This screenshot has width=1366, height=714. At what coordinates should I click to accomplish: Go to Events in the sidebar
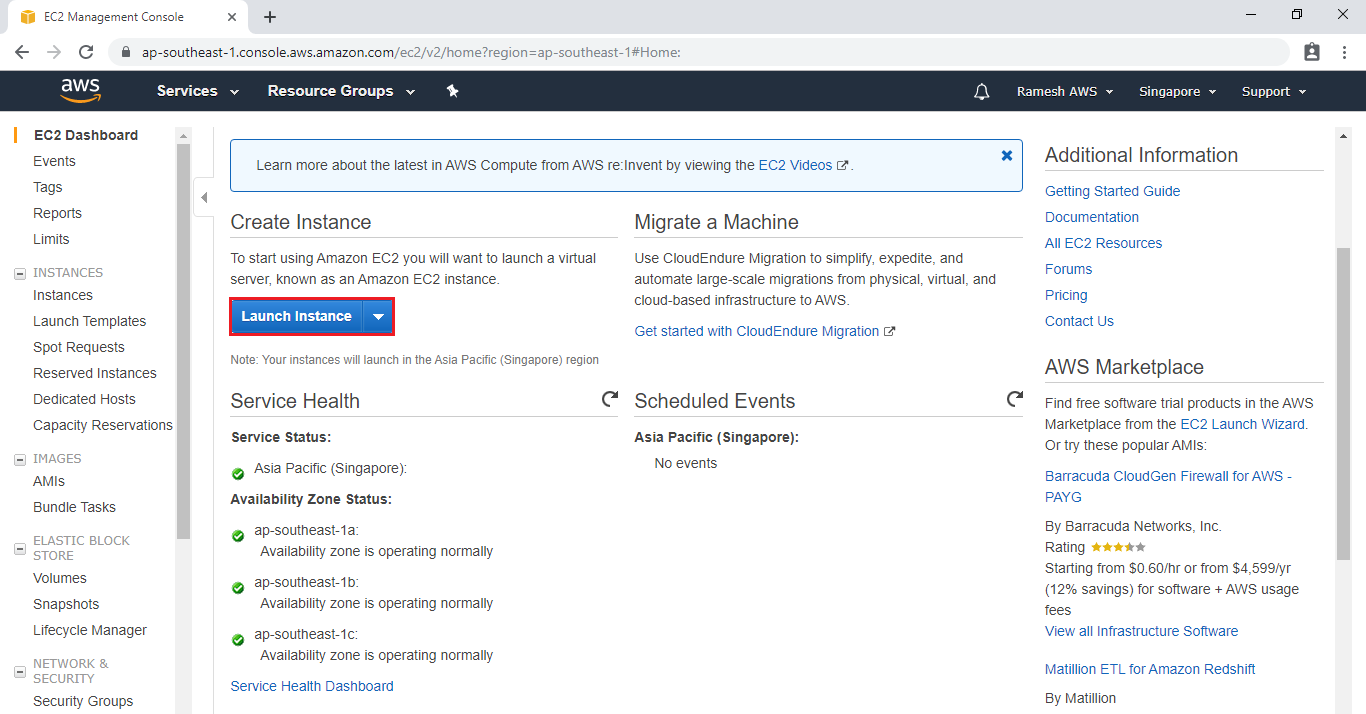[54, 161]
